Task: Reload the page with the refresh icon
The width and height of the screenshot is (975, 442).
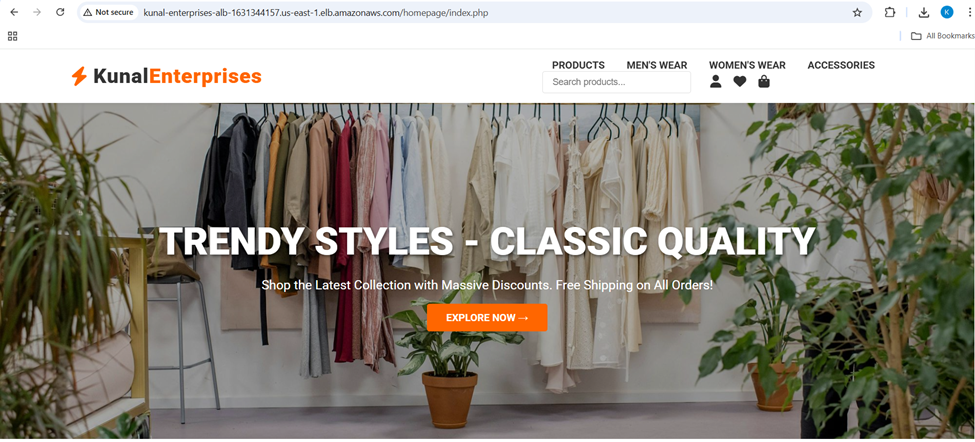Action: click(x=60, y=12)
